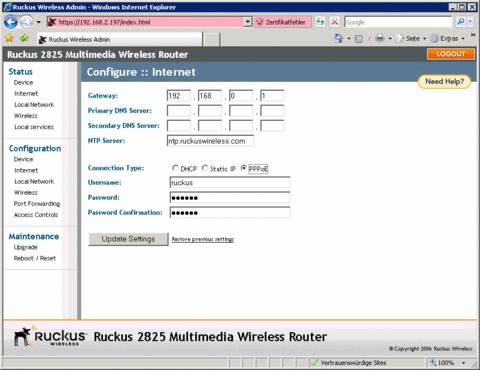Open the recent pages dropdown beside Forward

(38, 22)
